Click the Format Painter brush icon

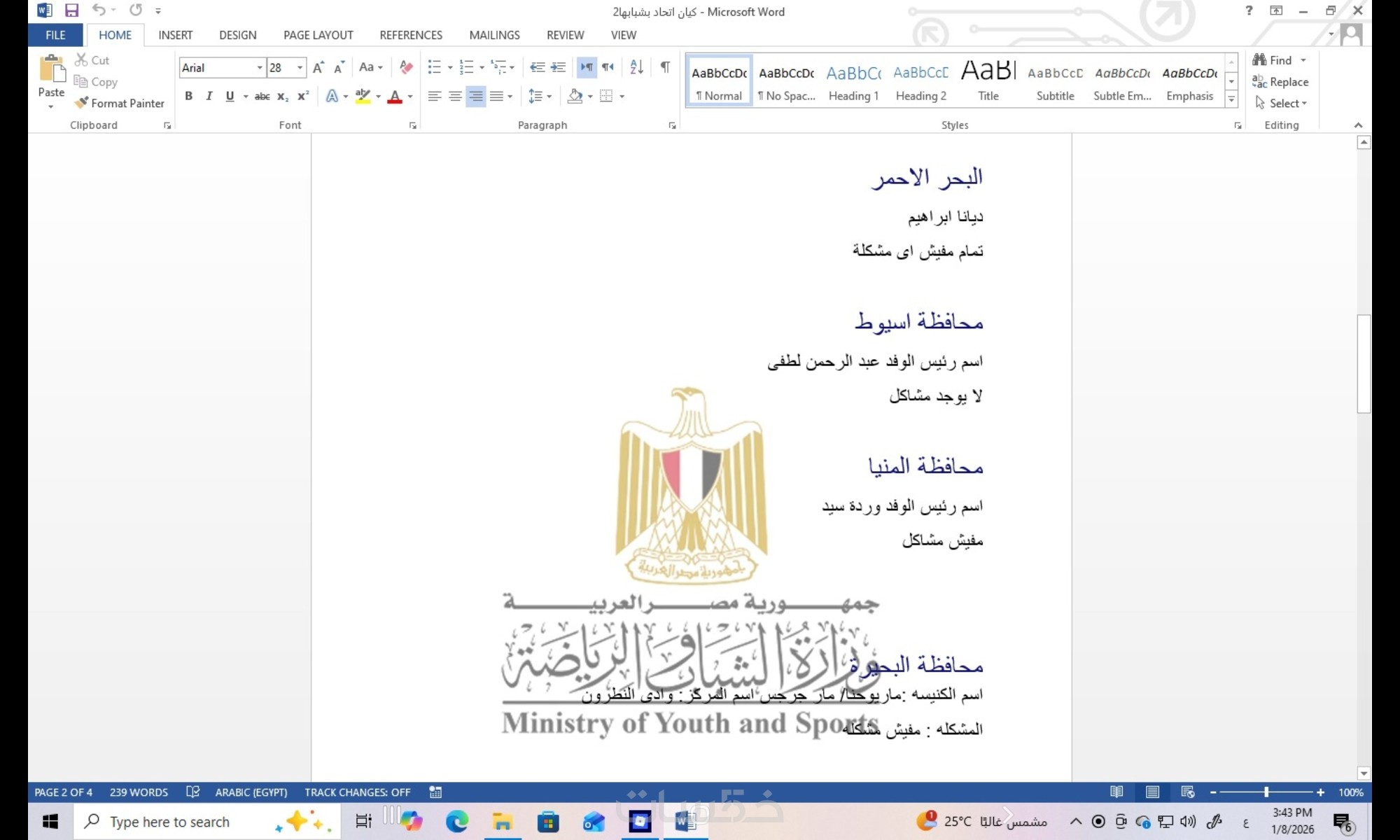point(82,103)
